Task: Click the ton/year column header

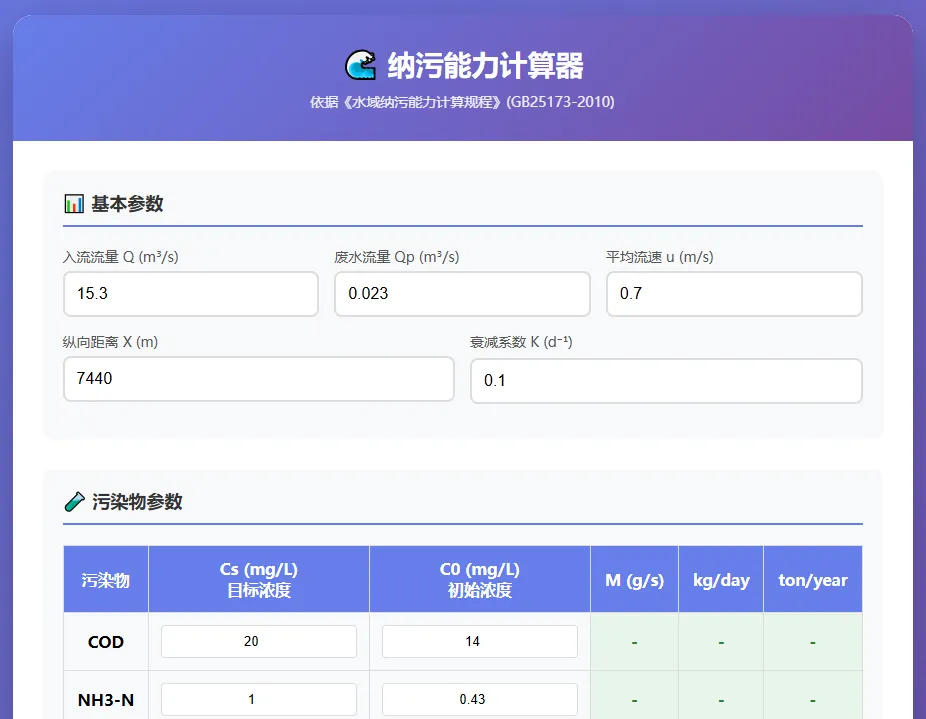Action: (813, 580)
